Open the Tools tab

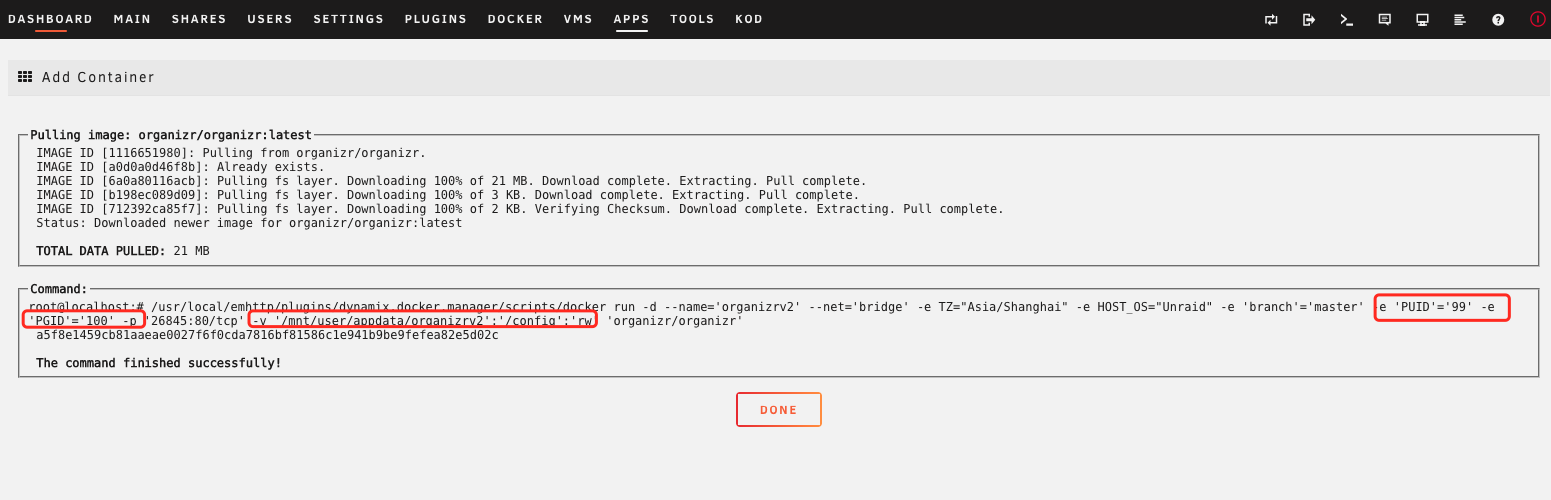pos(693,19)
